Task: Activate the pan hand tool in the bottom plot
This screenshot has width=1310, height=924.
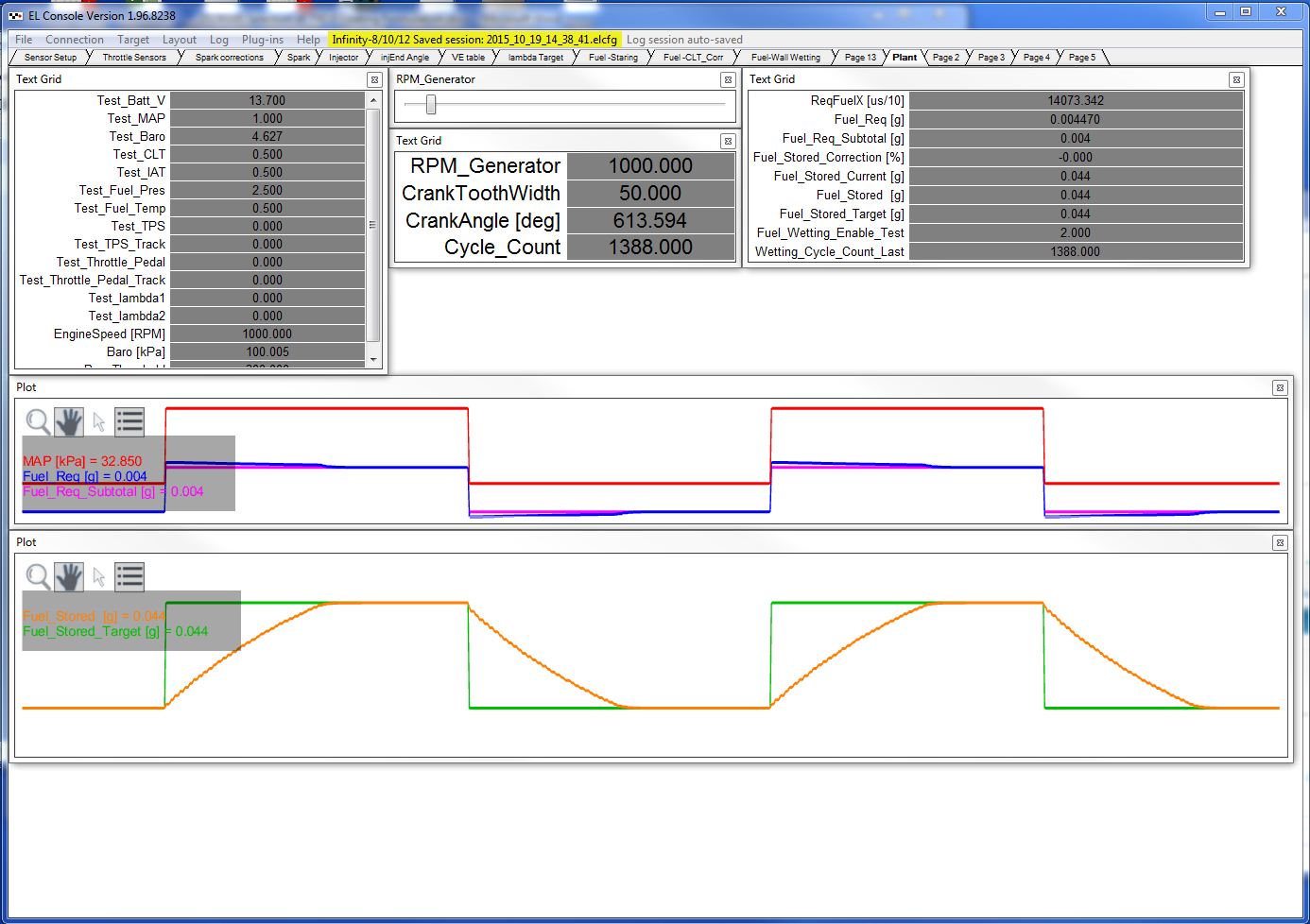Action: click(69, 576)
